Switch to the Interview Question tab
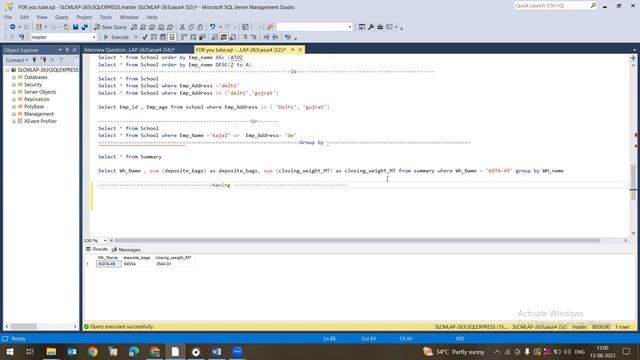 point(129,50)
